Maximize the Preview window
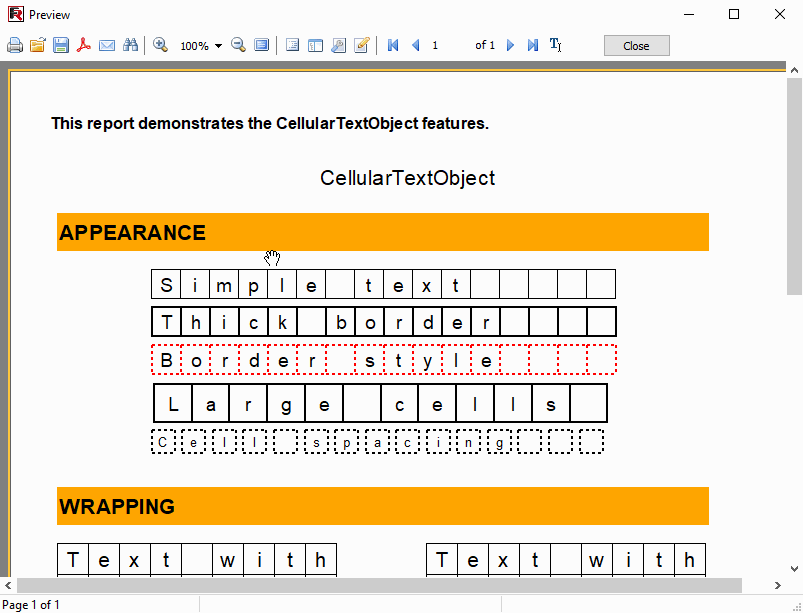Screen dimensions: 803x613 point(734,14)
